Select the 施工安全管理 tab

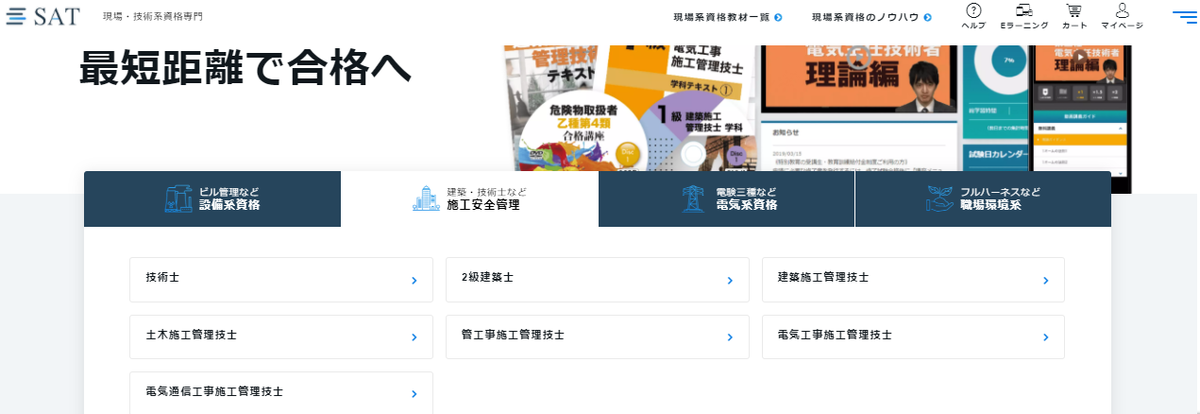pyautogui.click(x=470, y=199)
